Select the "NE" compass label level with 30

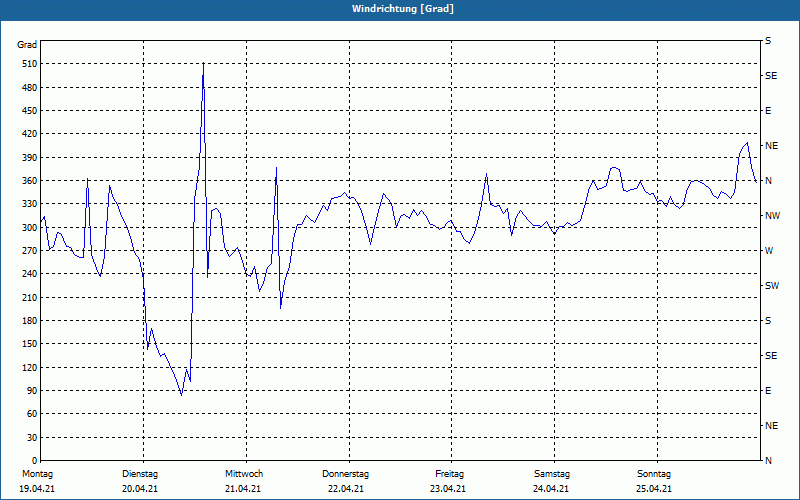click(x=771, y=426)
